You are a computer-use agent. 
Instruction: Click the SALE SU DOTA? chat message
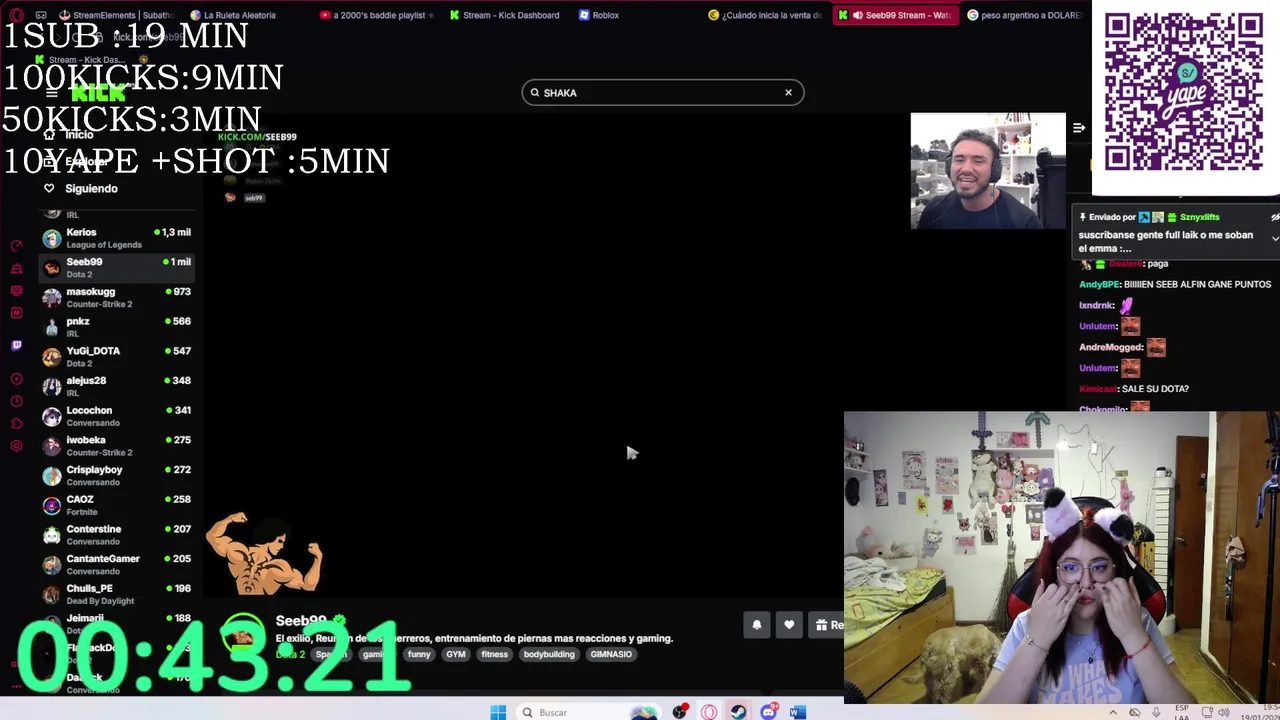pyautogui.click(x=1155, y=389)
